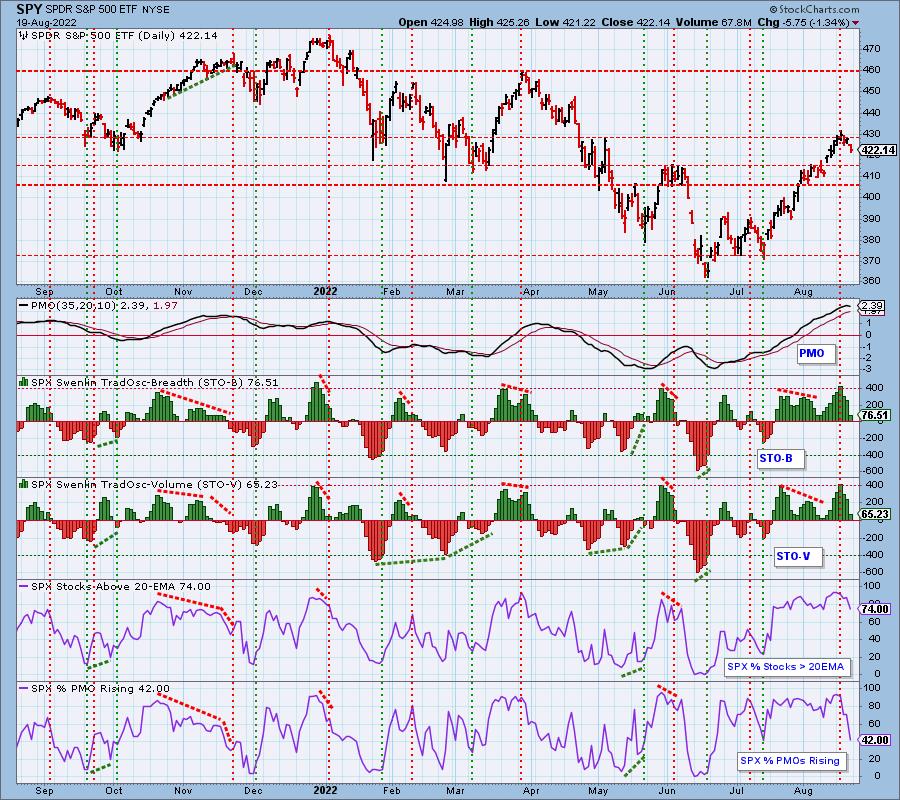900x800 pixels.
Task: Click the candlestick icon before SPDR S&P 500 ETF (Daily)
Action: [24, 36]
